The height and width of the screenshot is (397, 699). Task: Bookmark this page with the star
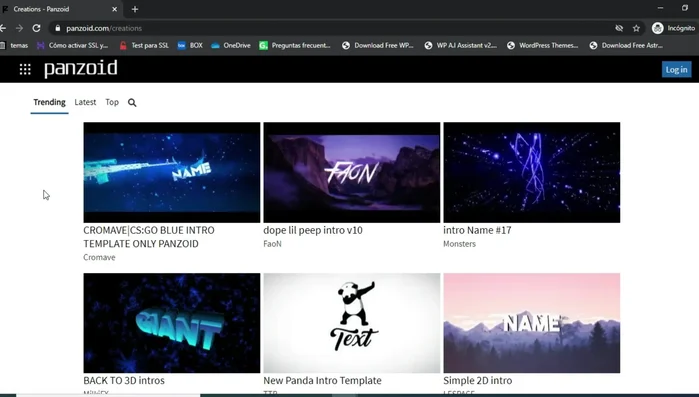tap(636, 28)
